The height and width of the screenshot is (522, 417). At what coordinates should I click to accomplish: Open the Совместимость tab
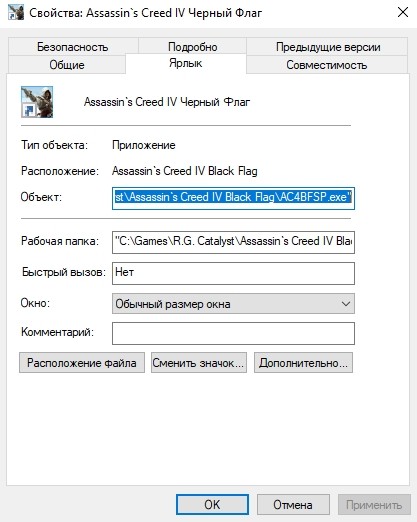(x=327, y=64)
